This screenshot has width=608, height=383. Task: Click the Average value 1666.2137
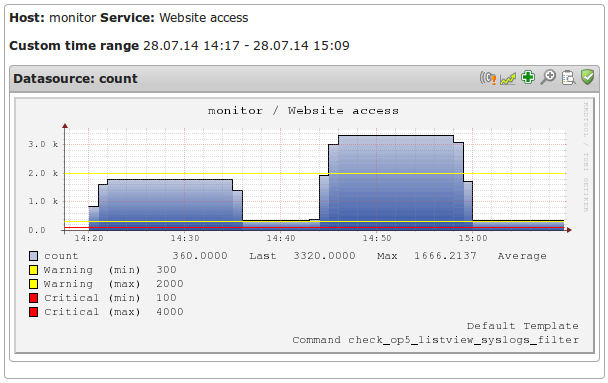(445, 256)
